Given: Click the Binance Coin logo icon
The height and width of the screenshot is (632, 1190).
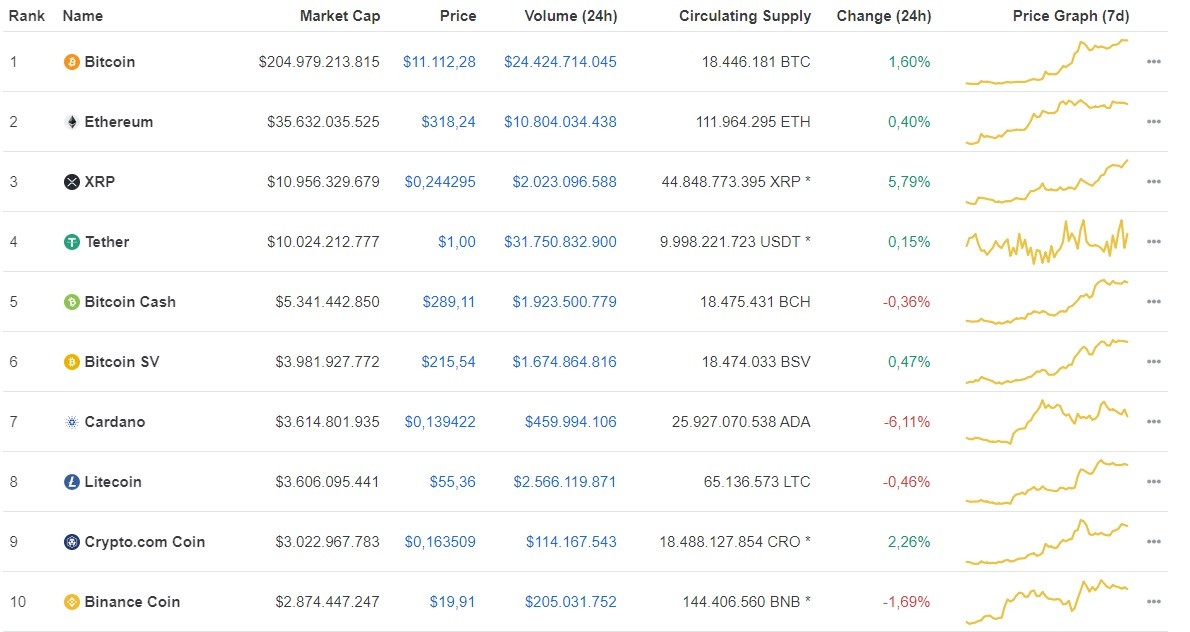Looking at the screenshot, I should 70,601.
